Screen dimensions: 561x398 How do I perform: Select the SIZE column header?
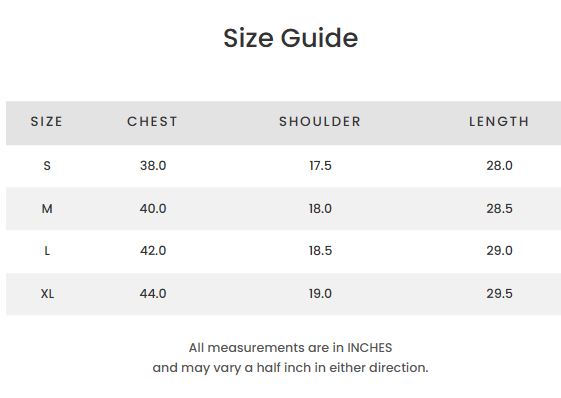47,122
